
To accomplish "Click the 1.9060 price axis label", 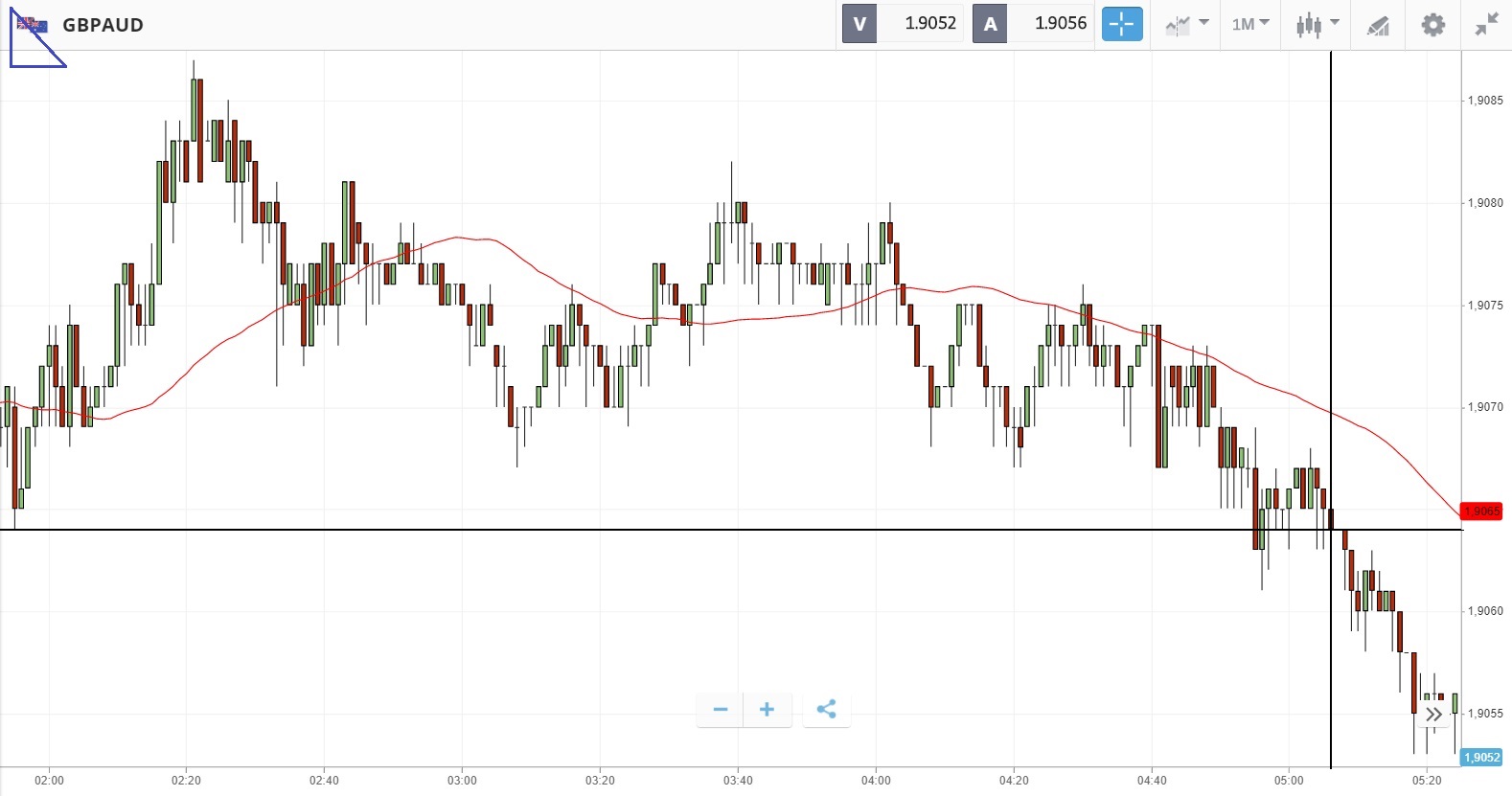I will (1485, 611).
